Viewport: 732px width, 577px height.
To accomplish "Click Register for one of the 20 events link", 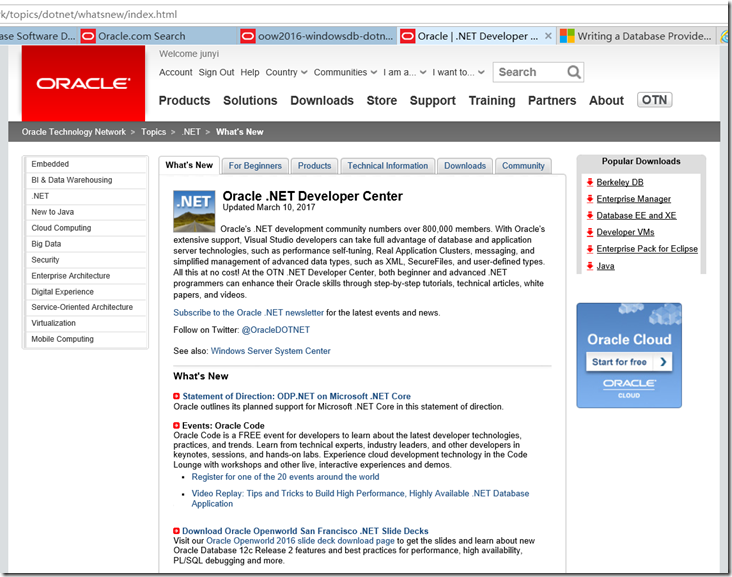I will [x=285, y=477].
